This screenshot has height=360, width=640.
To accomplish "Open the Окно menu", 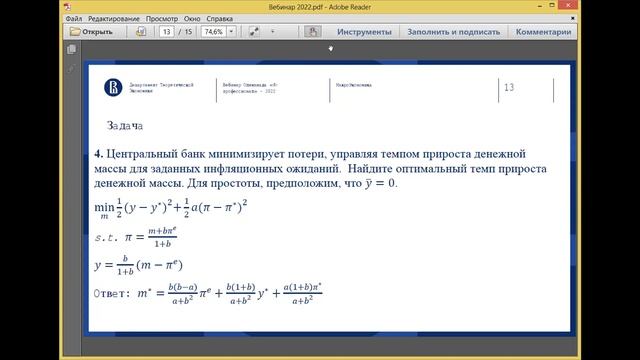I will click(192, 19).
